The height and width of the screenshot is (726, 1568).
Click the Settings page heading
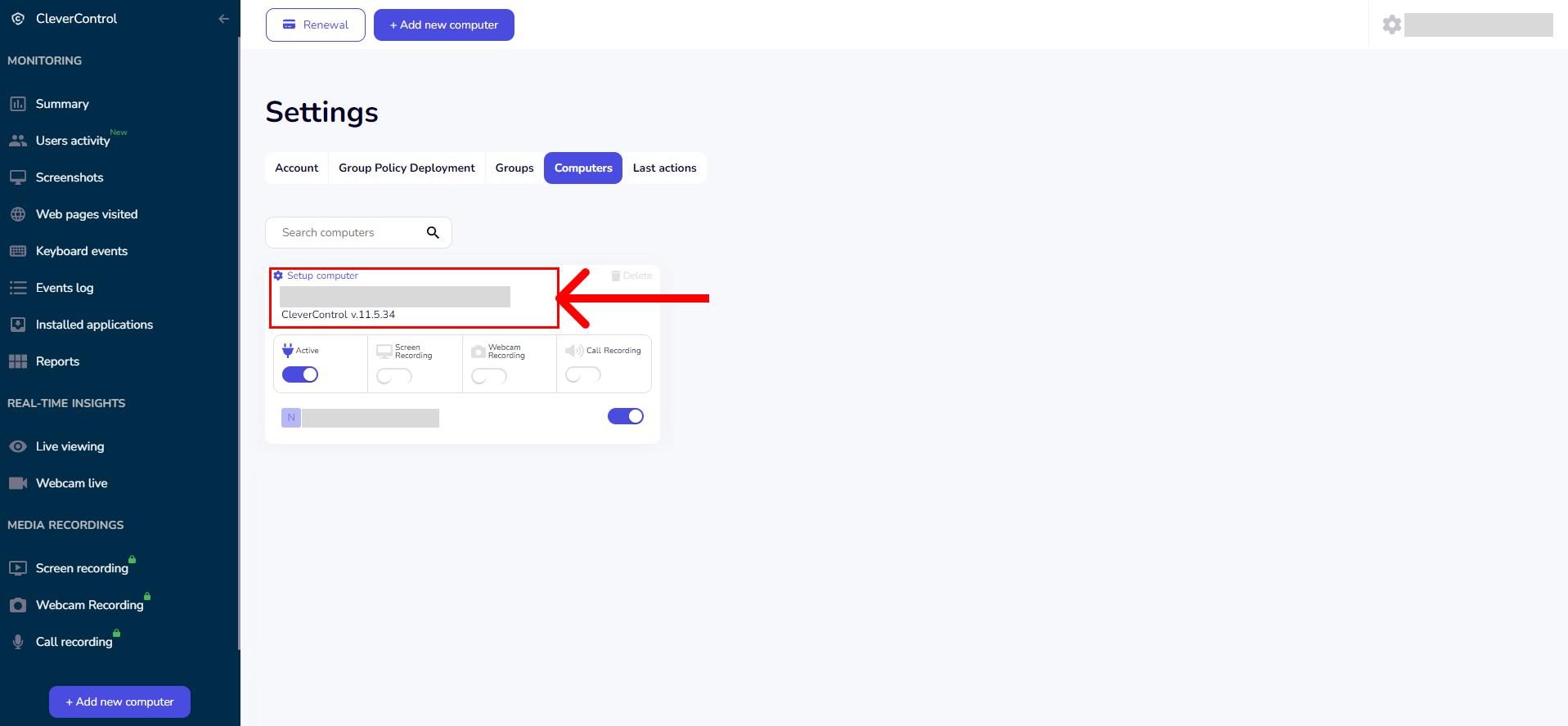coord(321,112)
